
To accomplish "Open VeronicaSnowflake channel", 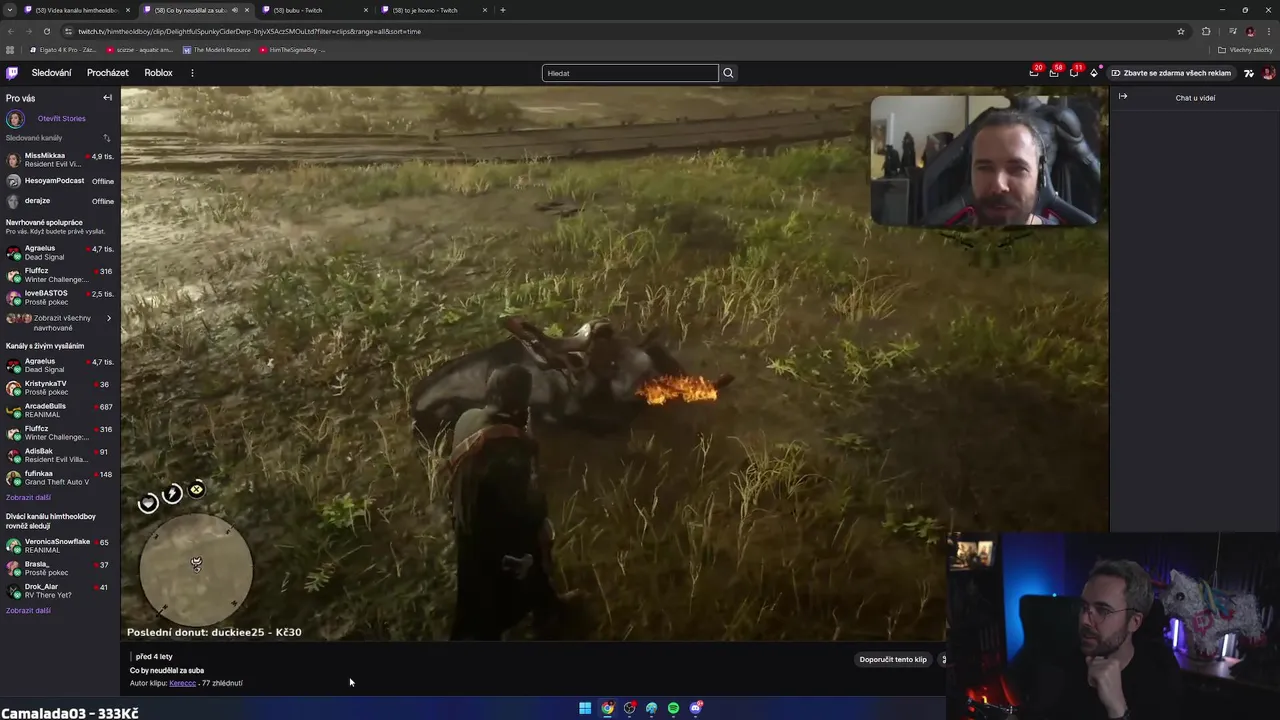I will tap(60, 546).
